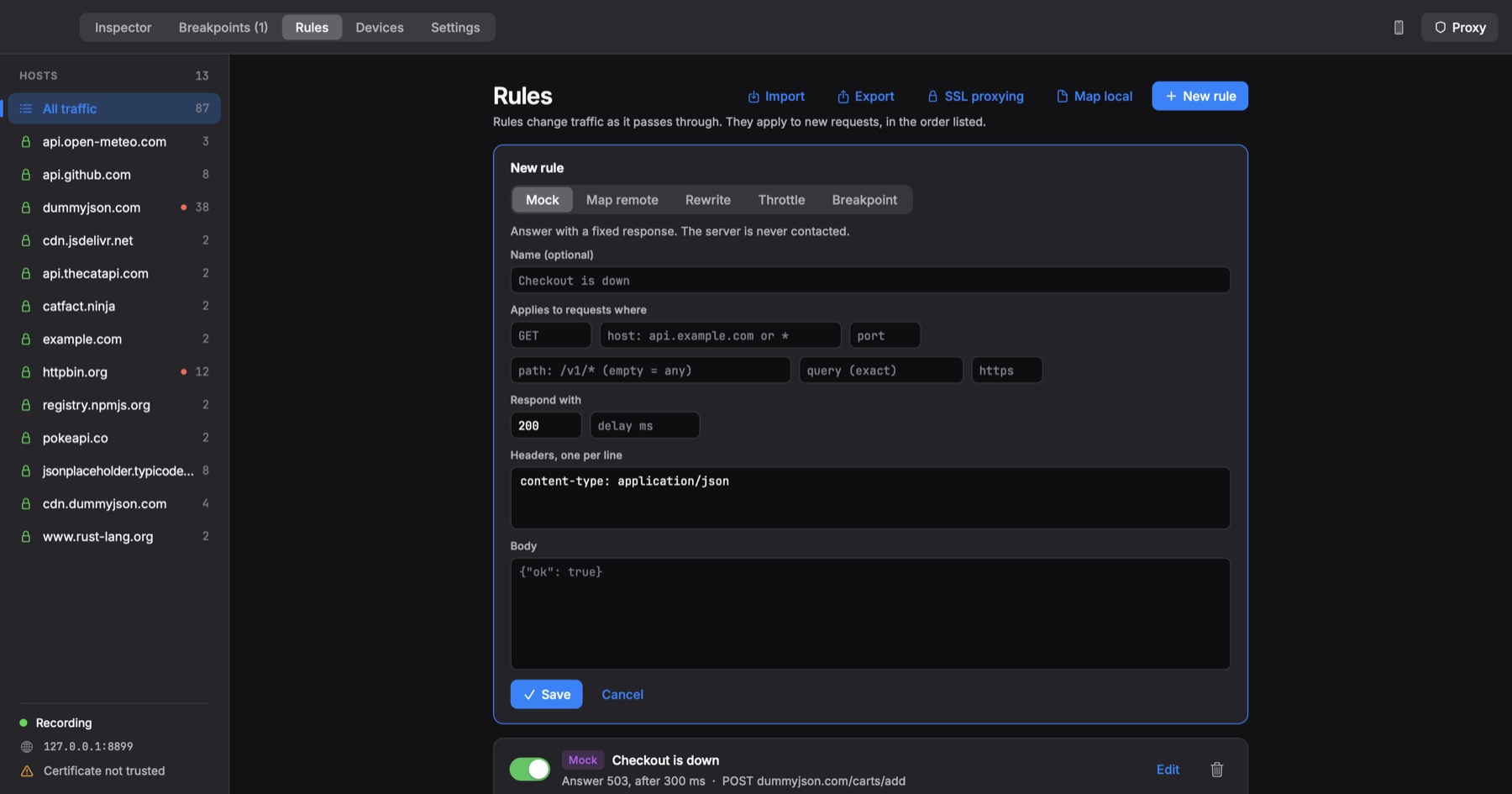
Task: Click the https scheme field
Action: point(1006,370)
